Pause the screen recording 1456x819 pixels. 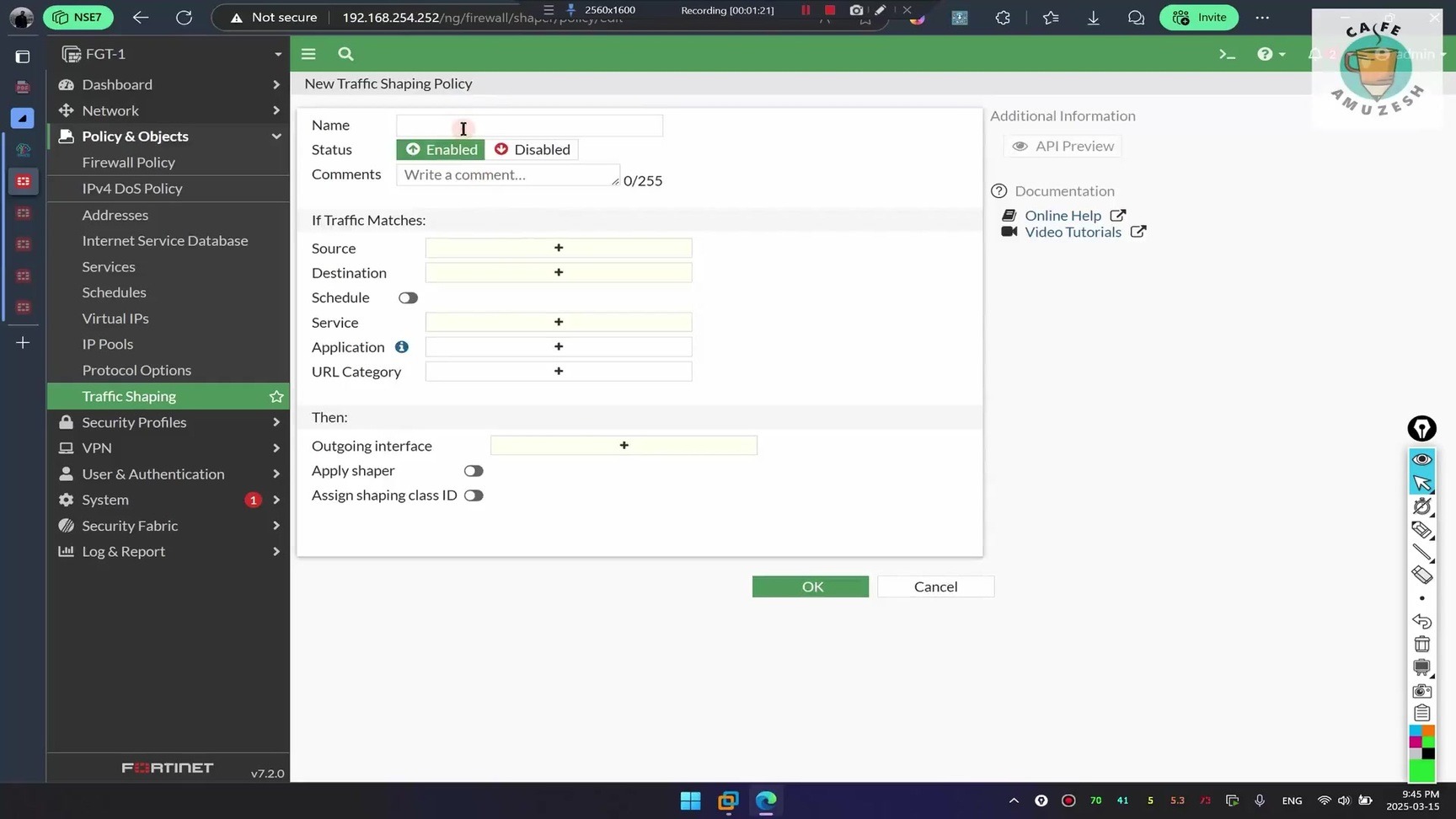click(806, 10)
